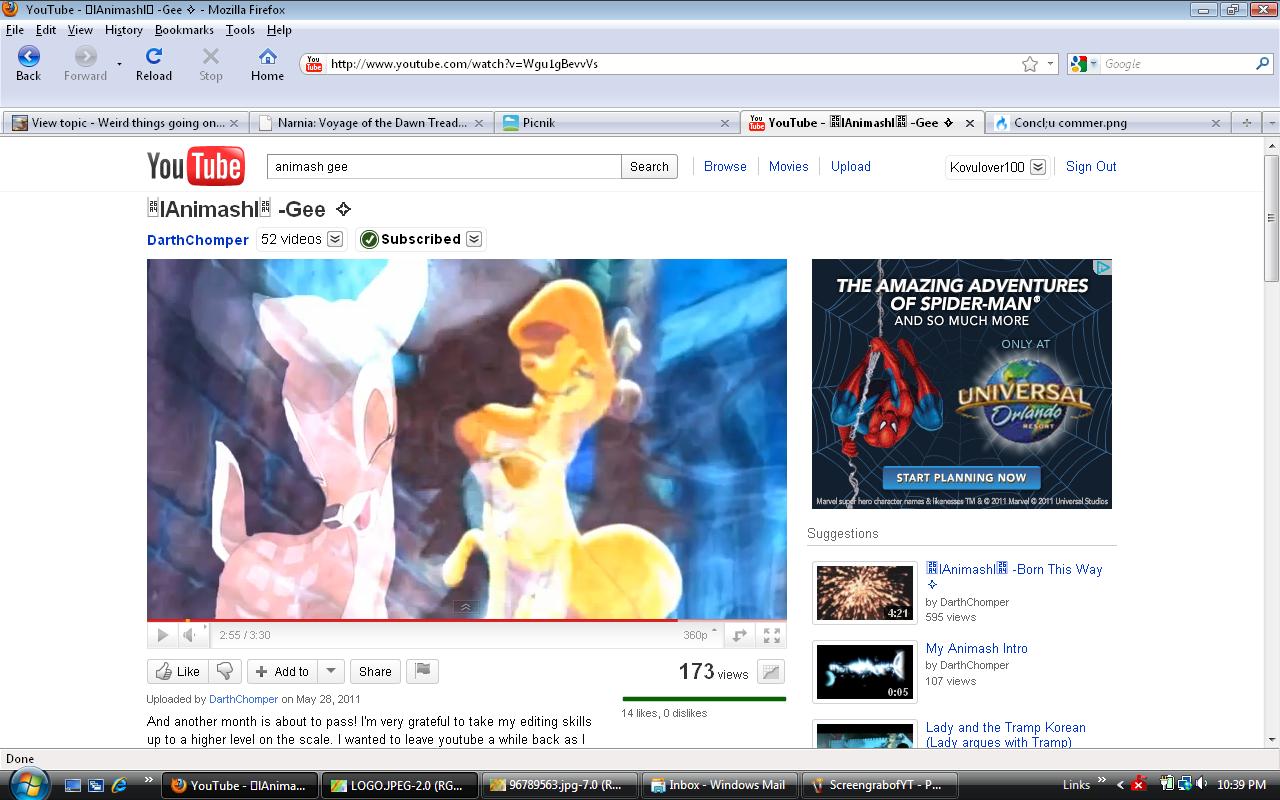Image resolution: width=1280 pixels, height=800 pixels.
Task: Click the dislike thumbs-down icon
Action: pos(225,671)
